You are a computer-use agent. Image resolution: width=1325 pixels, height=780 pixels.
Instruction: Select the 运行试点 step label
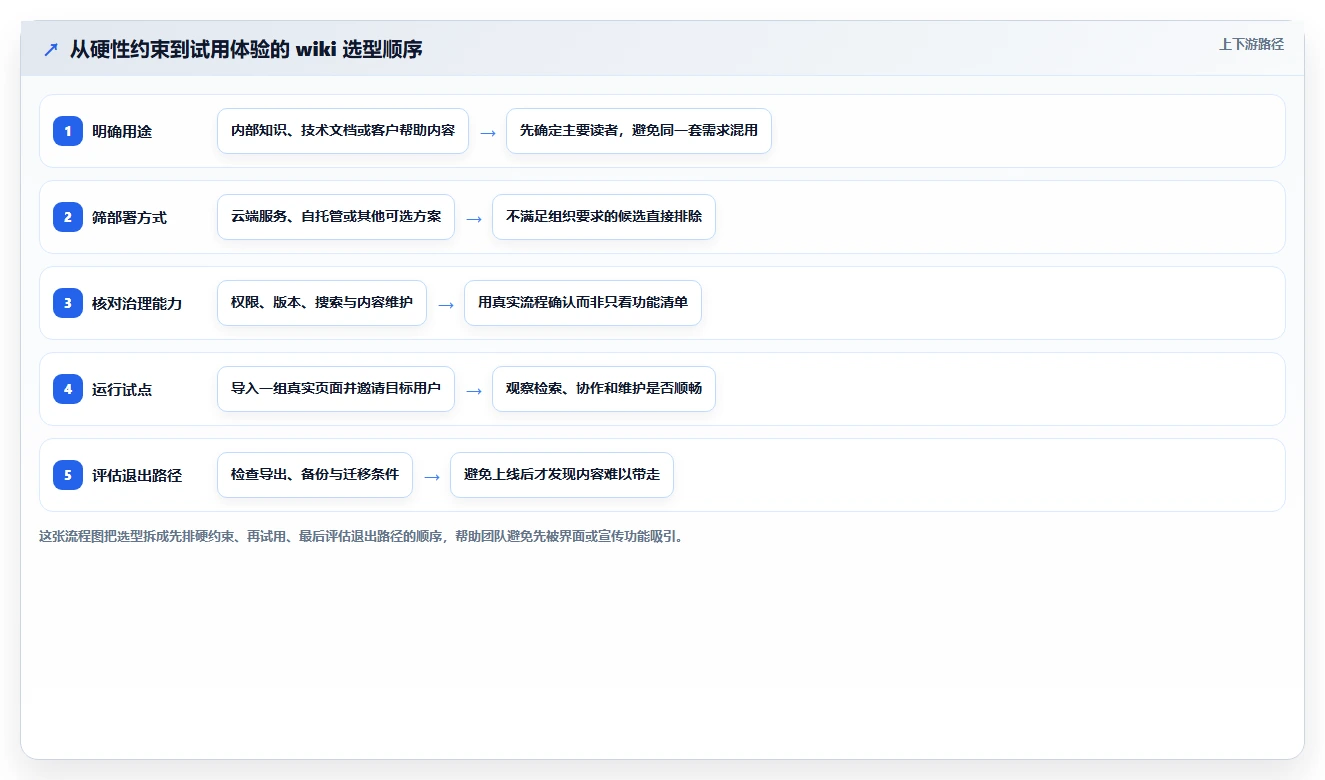(122, 389)
